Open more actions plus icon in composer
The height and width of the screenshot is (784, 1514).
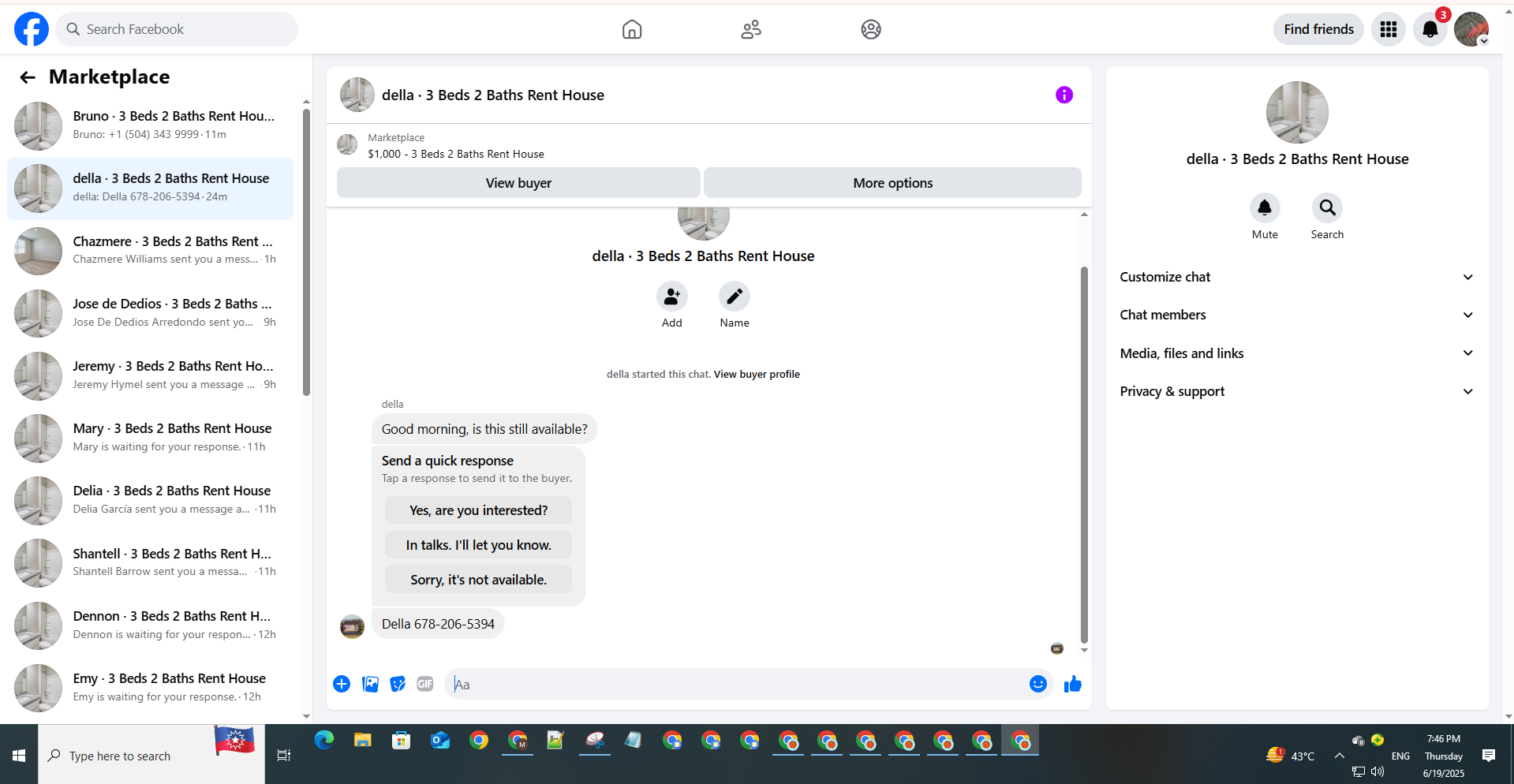coord(342,684)
